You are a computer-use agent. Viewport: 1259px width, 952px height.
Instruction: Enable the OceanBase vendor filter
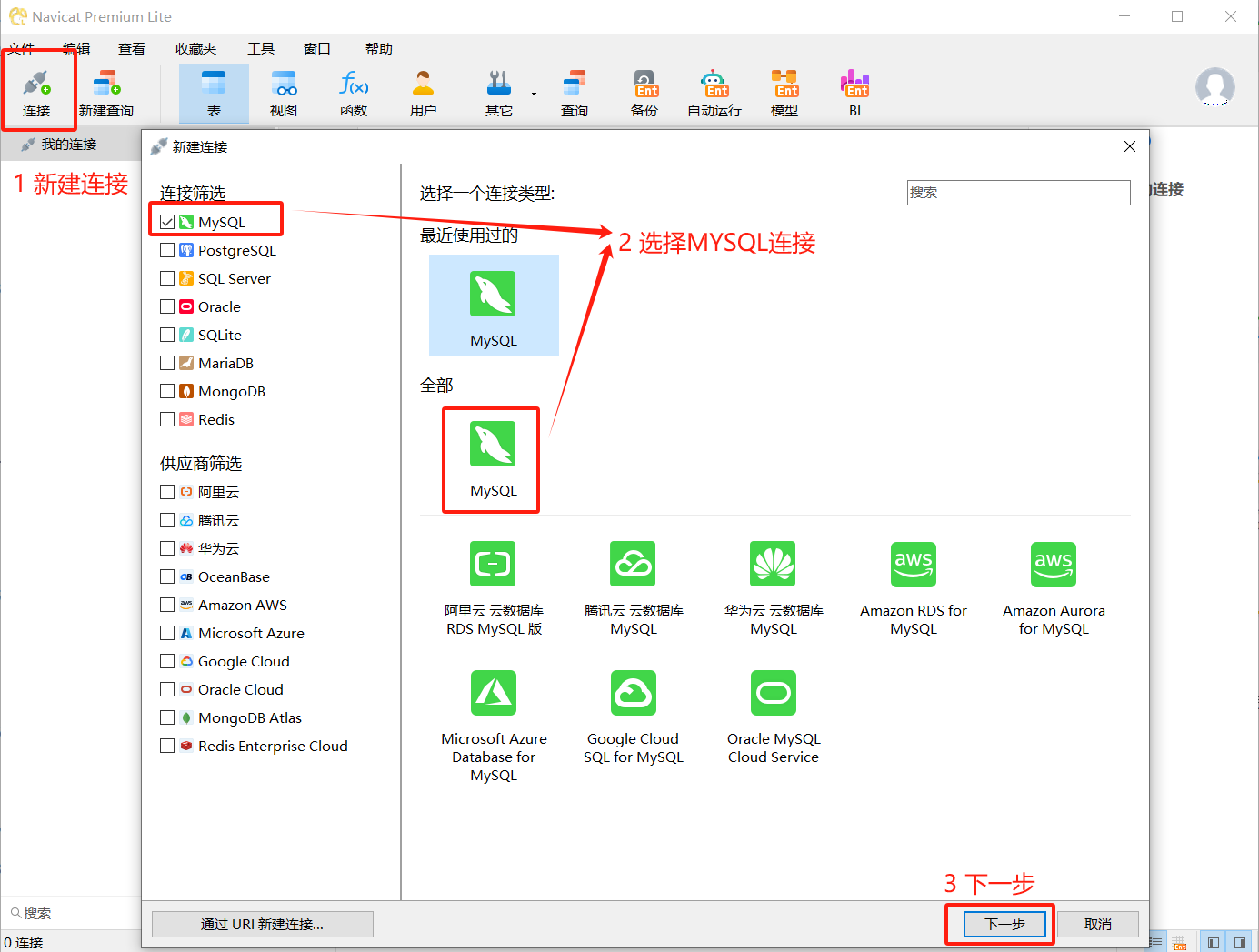(167, 576)
